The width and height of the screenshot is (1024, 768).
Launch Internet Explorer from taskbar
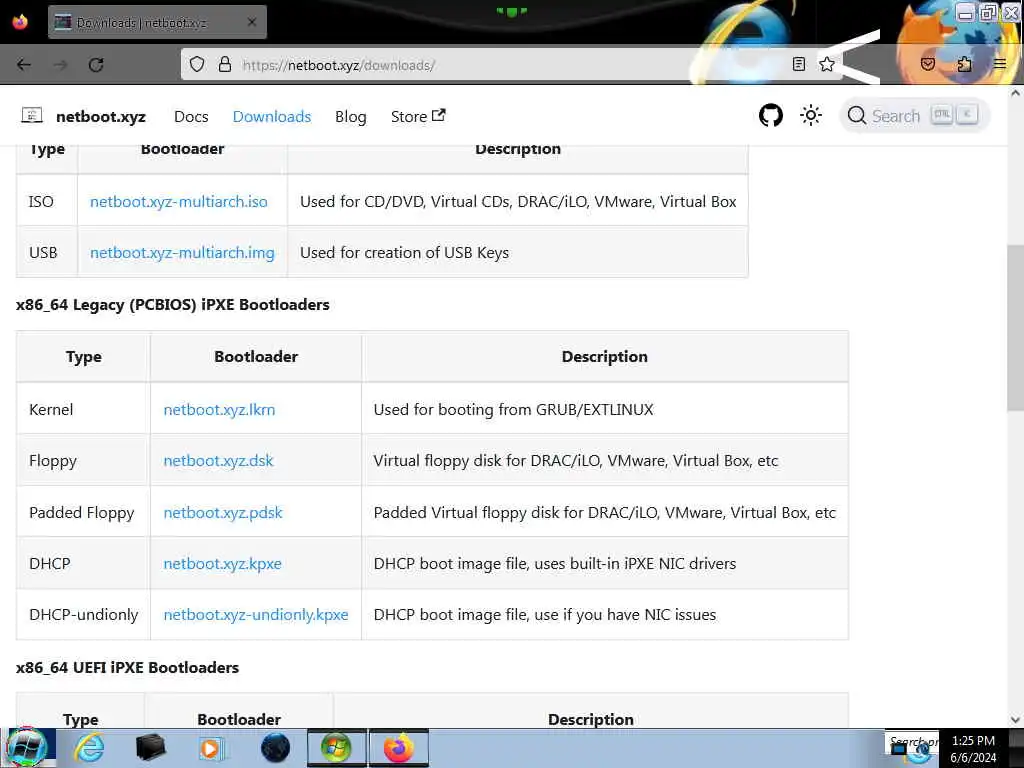(x=89, y=748)
